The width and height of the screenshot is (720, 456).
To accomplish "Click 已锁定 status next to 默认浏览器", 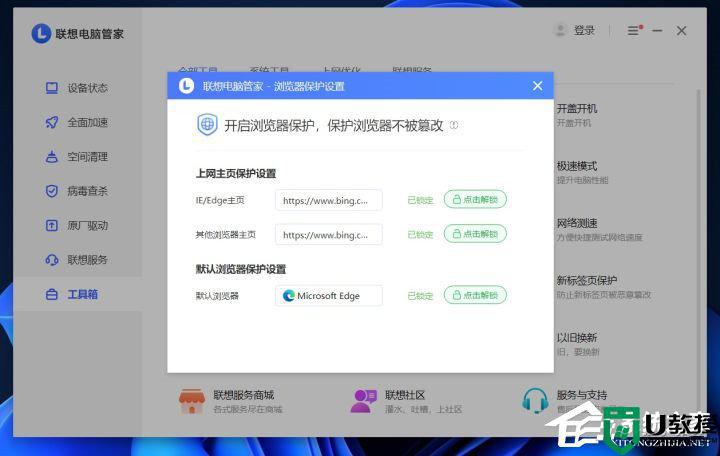I will (421, 296).
